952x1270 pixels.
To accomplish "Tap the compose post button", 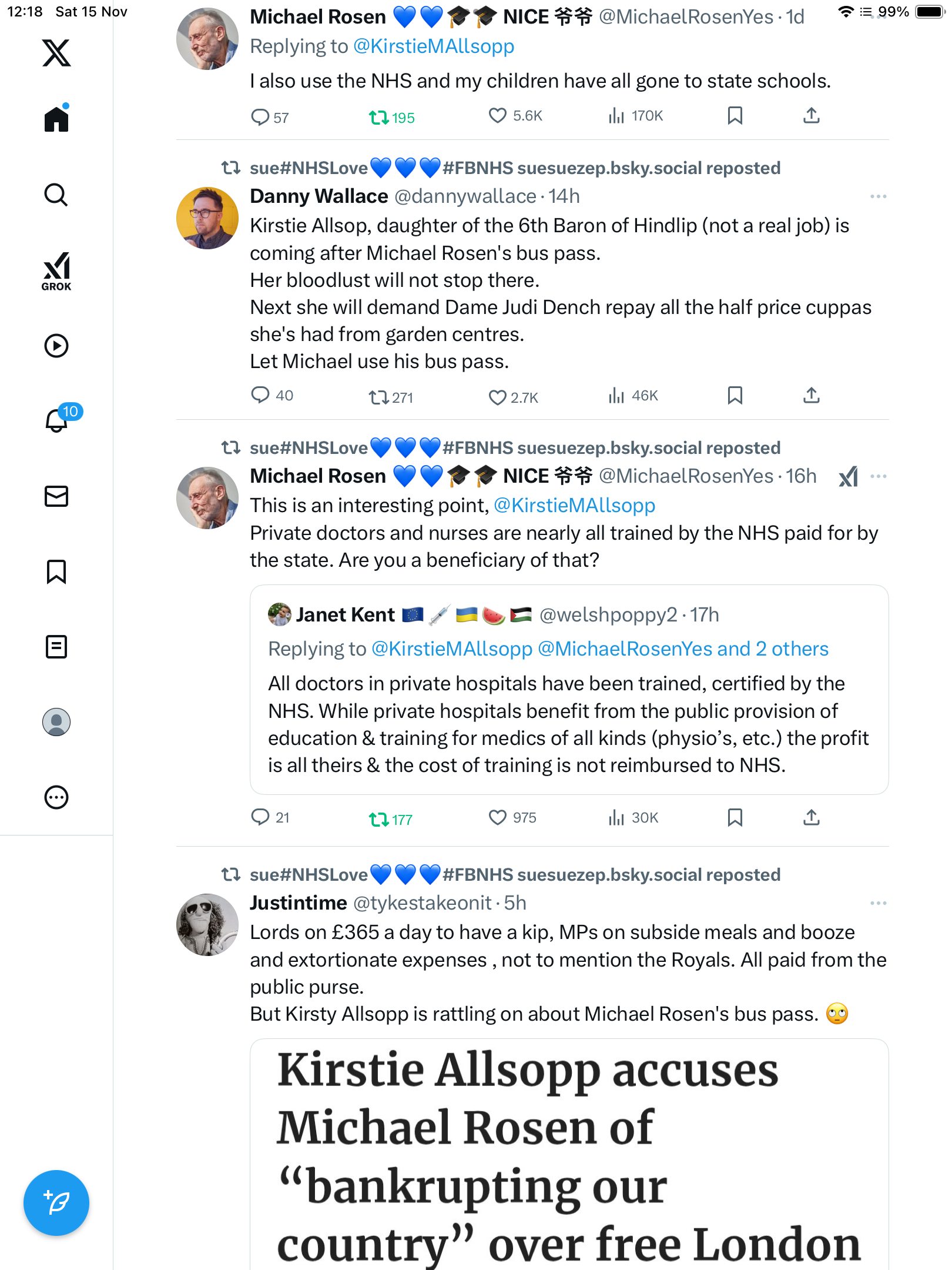I will coord(56,1202).
